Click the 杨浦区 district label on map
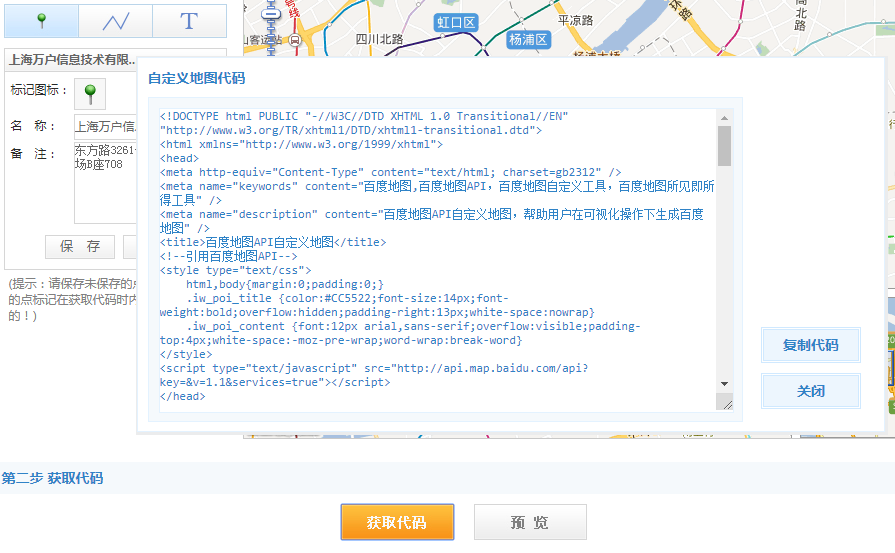The image size is (895, 553). [528, 40]
